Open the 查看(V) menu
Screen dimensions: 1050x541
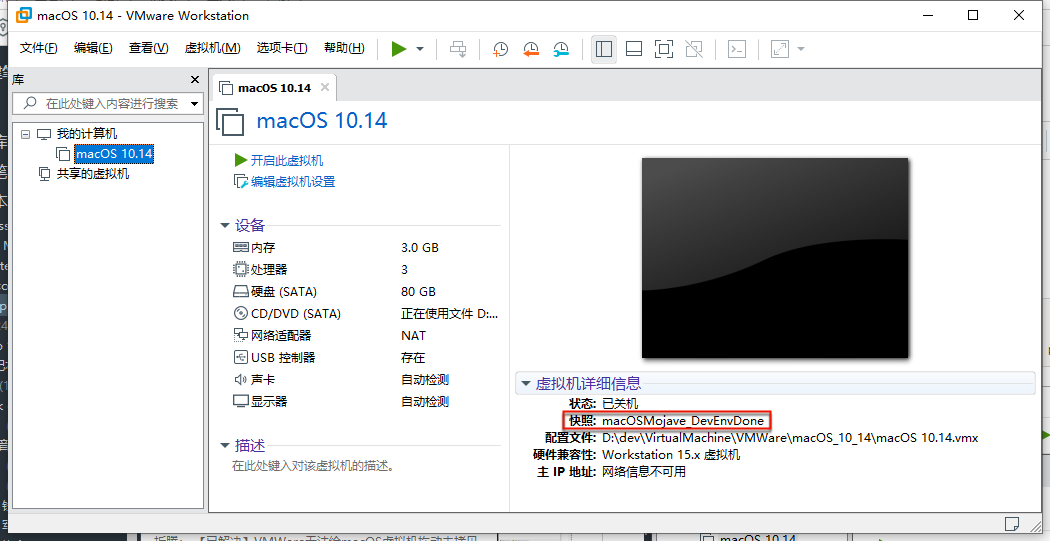148,48
